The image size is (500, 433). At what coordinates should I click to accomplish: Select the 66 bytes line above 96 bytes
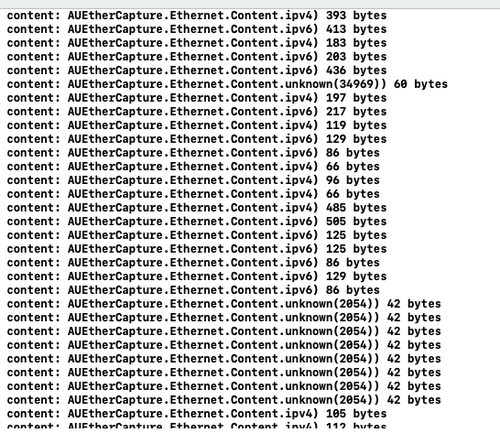coord(193,166)
